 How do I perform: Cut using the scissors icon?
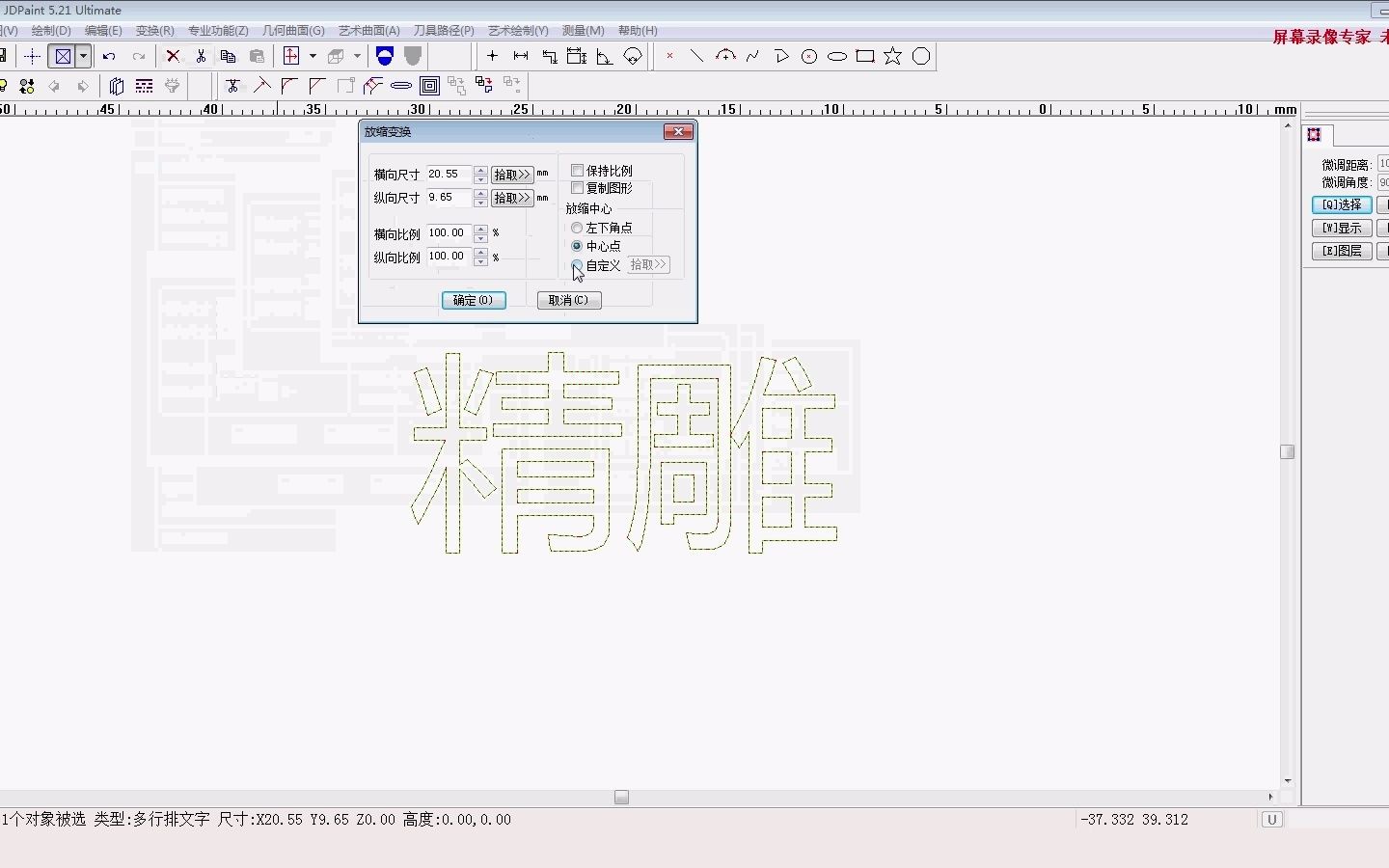point(201,56)
